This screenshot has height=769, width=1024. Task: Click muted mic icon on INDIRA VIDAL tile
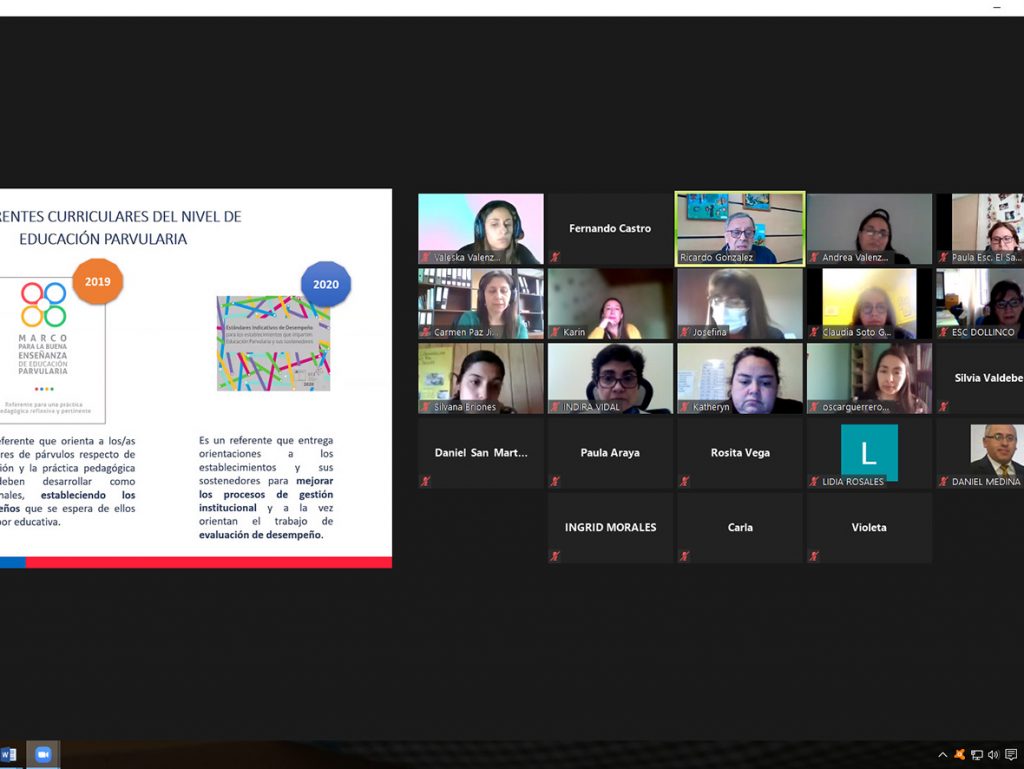point(555,407)
